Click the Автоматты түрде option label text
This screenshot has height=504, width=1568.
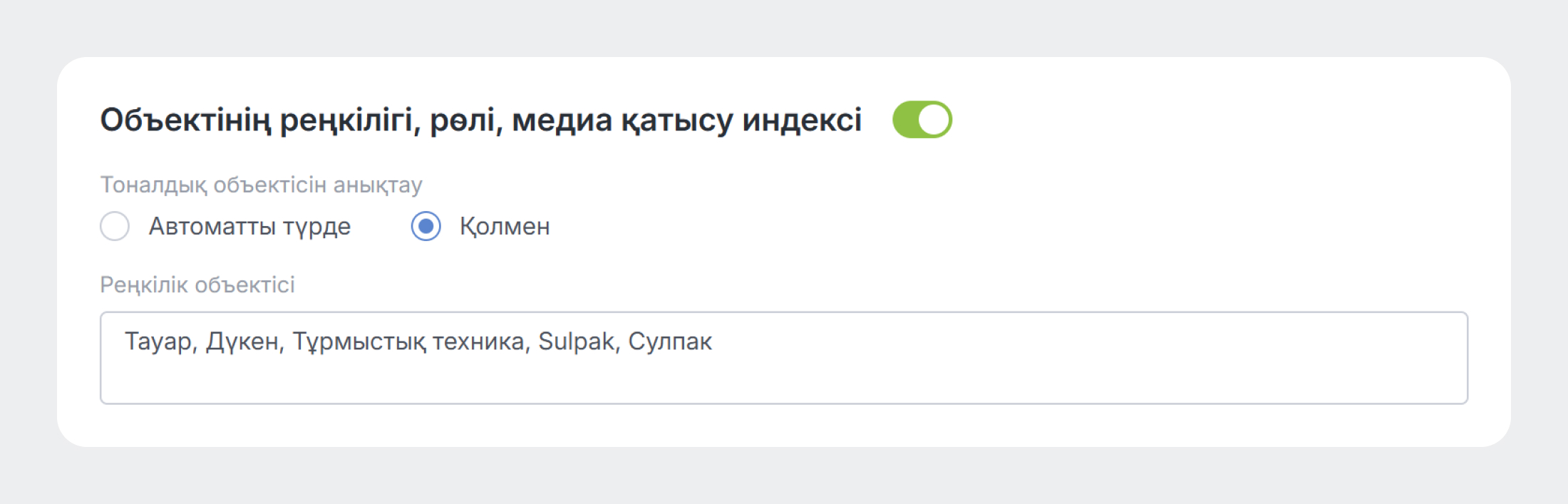click(249, 227)
